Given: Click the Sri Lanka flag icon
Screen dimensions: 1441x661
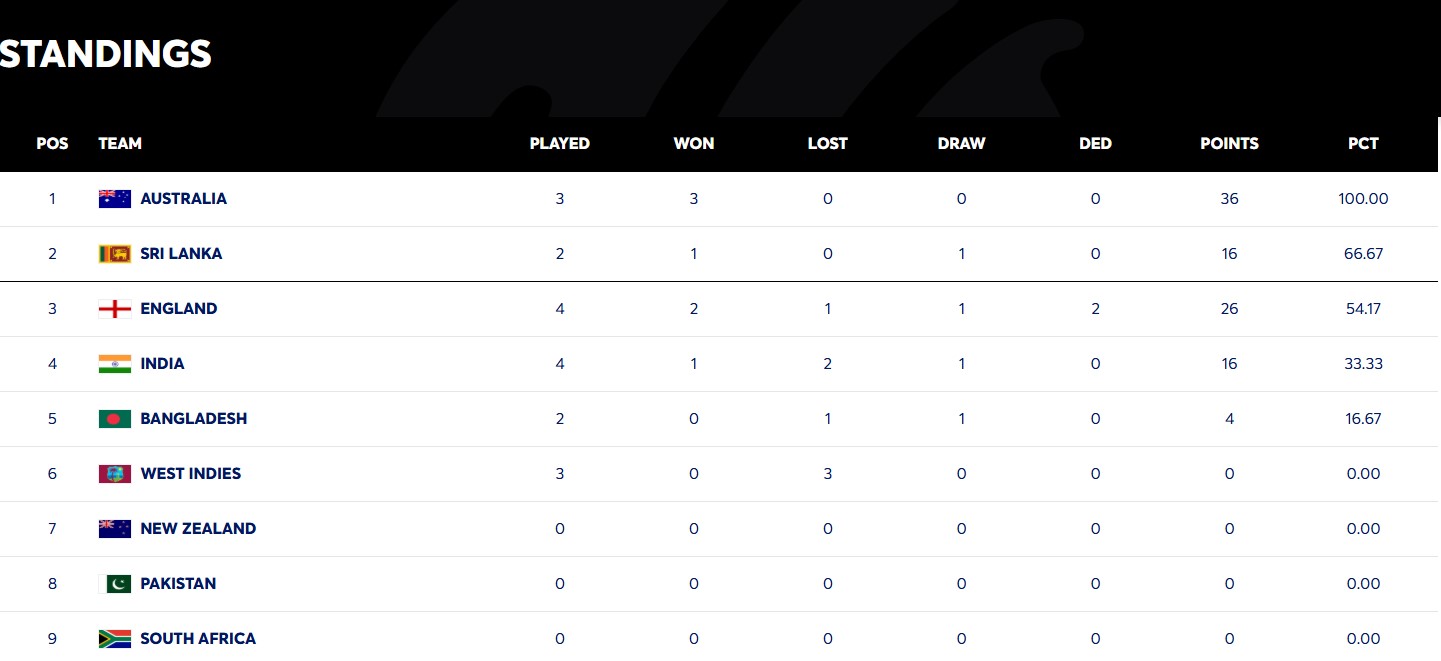Looking at the screenshot, I should 115,254.
